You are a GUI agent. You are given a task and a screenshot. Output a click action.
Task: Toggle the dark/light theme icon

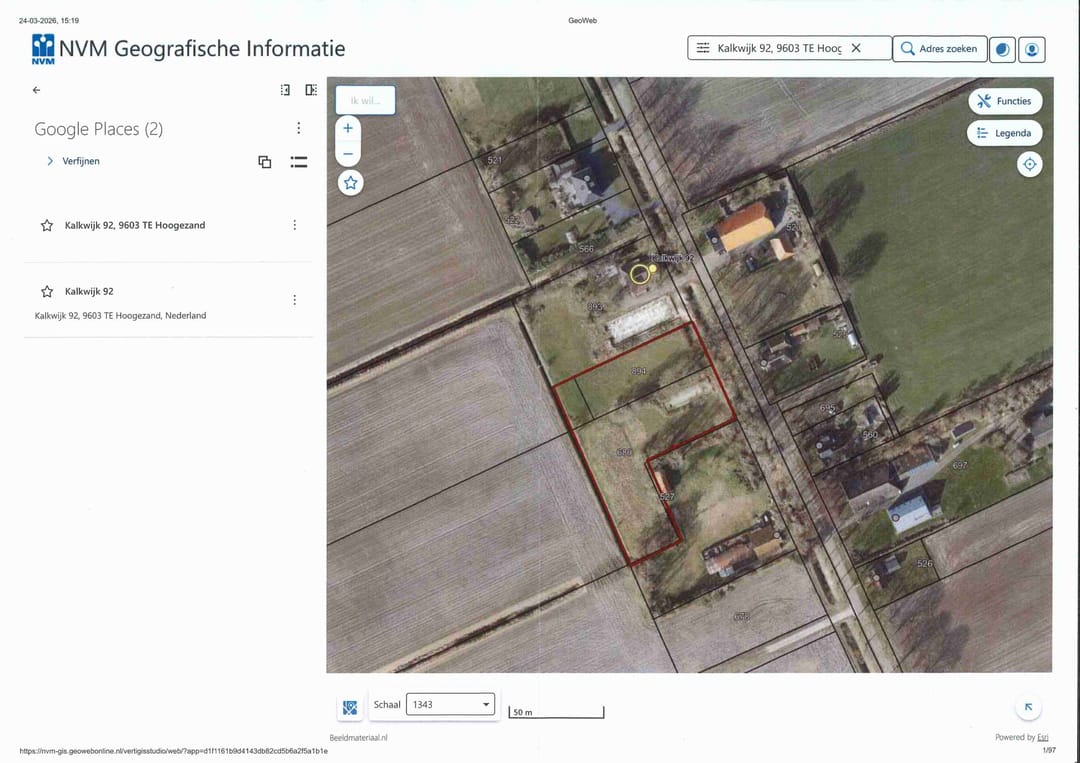pyautogui.click(x=1002, y=50)
